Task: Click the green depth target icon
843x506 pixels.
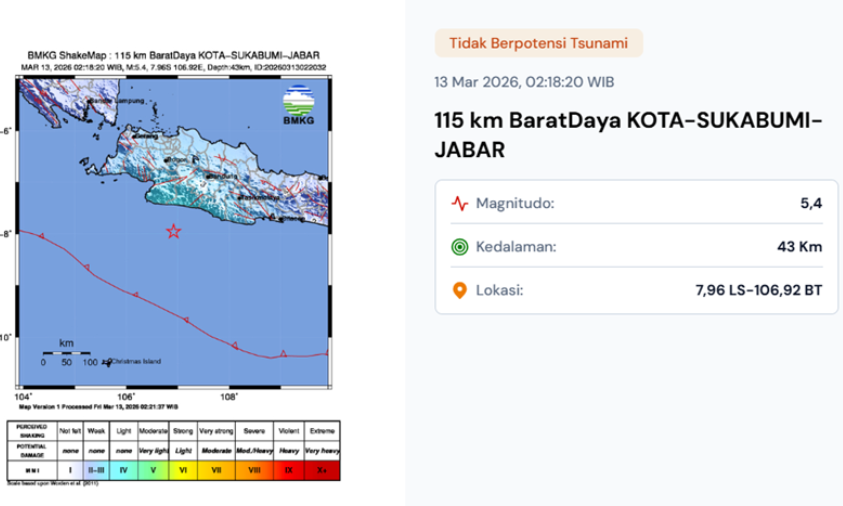Action: [x=460, y=247]
